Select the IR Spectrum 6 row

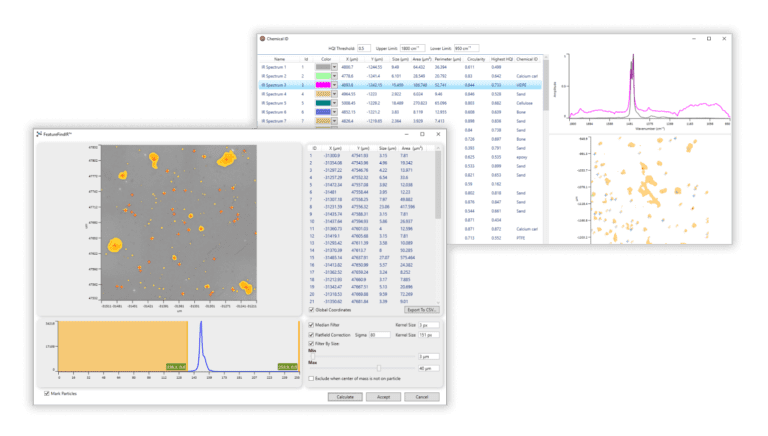[x=401, y=112]
